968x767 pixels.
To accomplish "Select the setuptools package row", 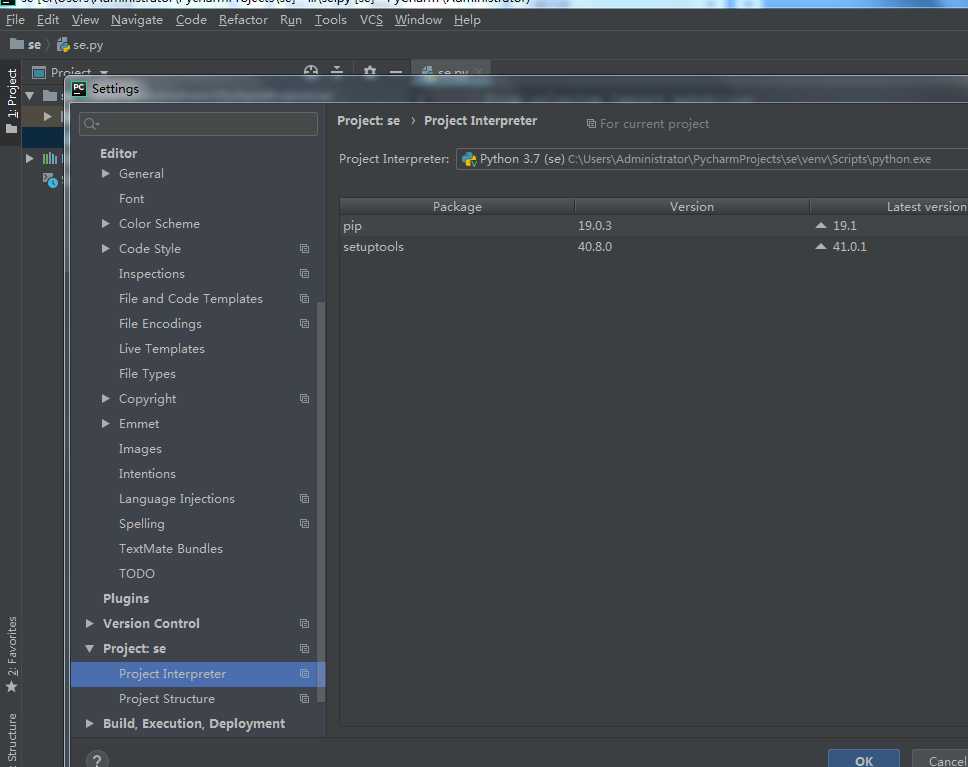I will point(654,246).
